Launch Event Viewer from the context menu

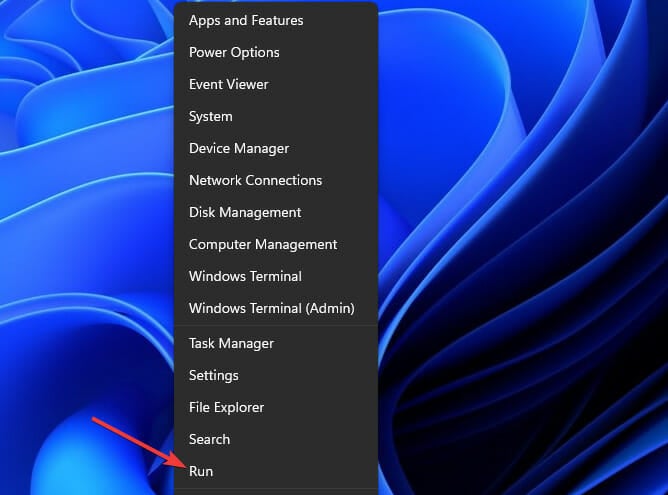pos(276,84)
